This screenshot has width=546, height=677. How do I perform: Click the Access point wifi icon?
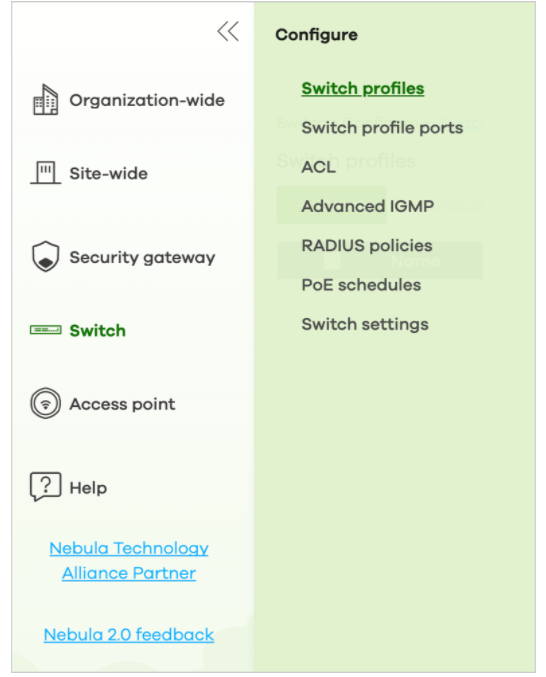[x=45, y=404]
